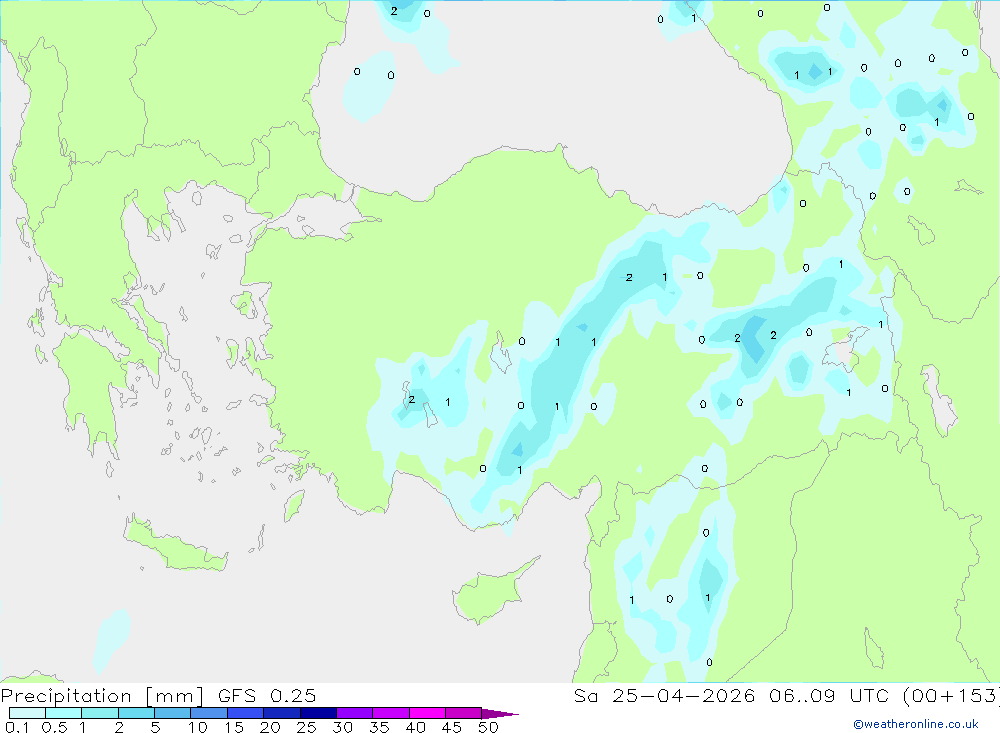This screenshot has width=1000, height=733.
Task: Click the 35–40 mm purple legend swatch
Action: click(x=391, y=713)
